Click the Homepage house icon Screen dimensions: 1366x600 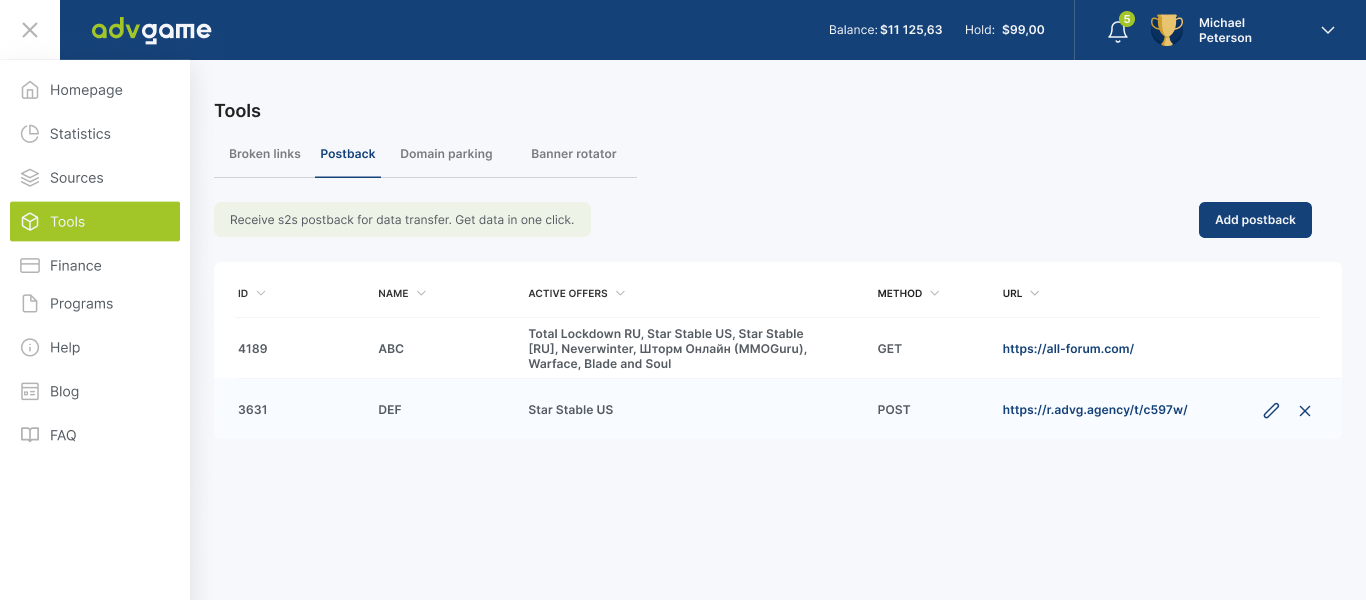click(30, 90)
